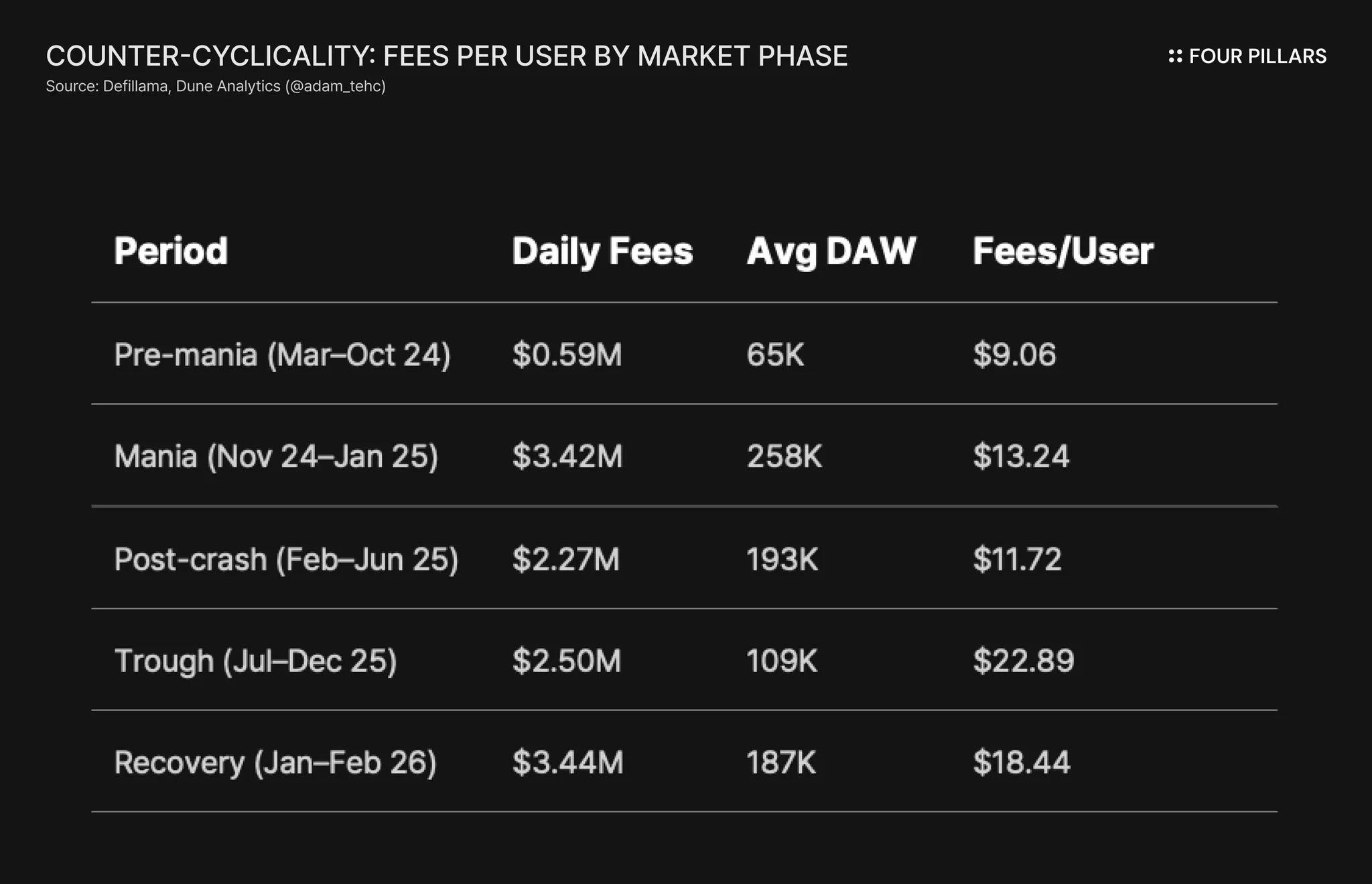Screen dimensions: 1372x884
Task: Click the $11.72 fees per user value
Action: [x=1017, y=559]
